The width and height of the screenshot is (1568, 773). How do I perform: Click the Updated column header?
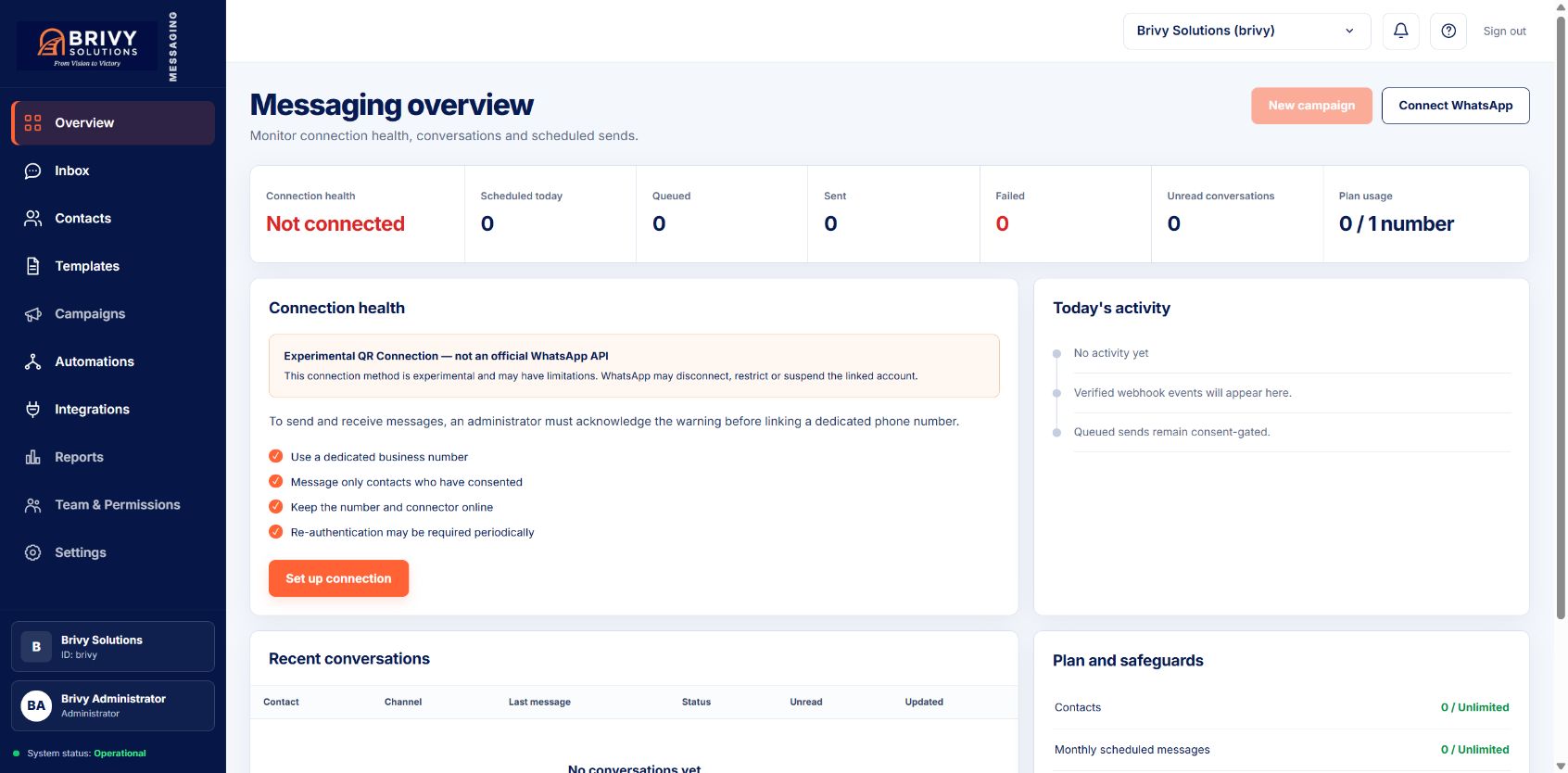(924, 702)
